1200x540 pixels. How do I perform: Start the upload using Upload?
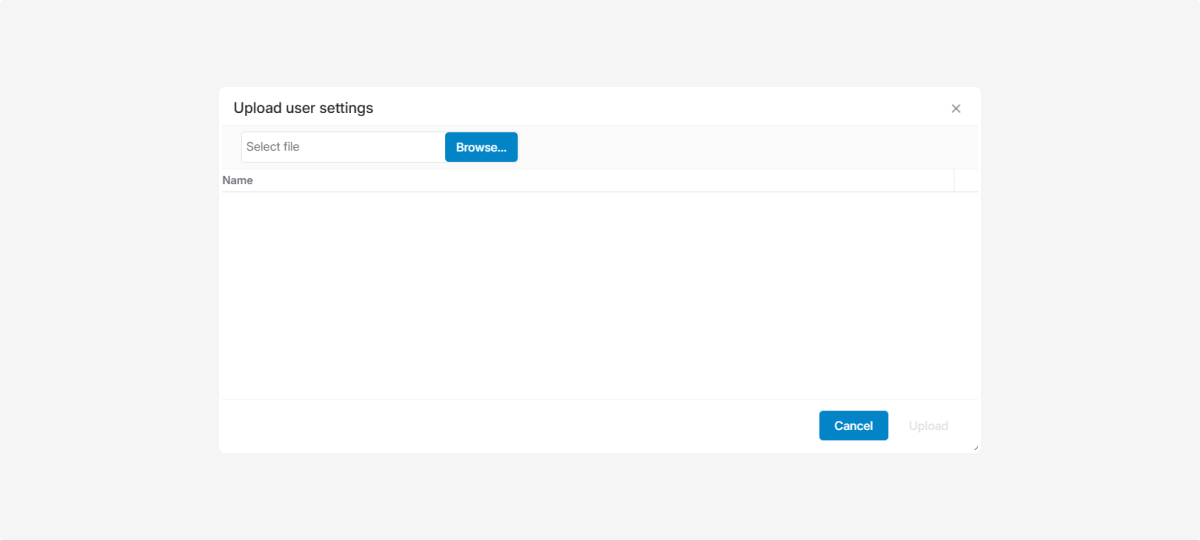pos(928,426)
